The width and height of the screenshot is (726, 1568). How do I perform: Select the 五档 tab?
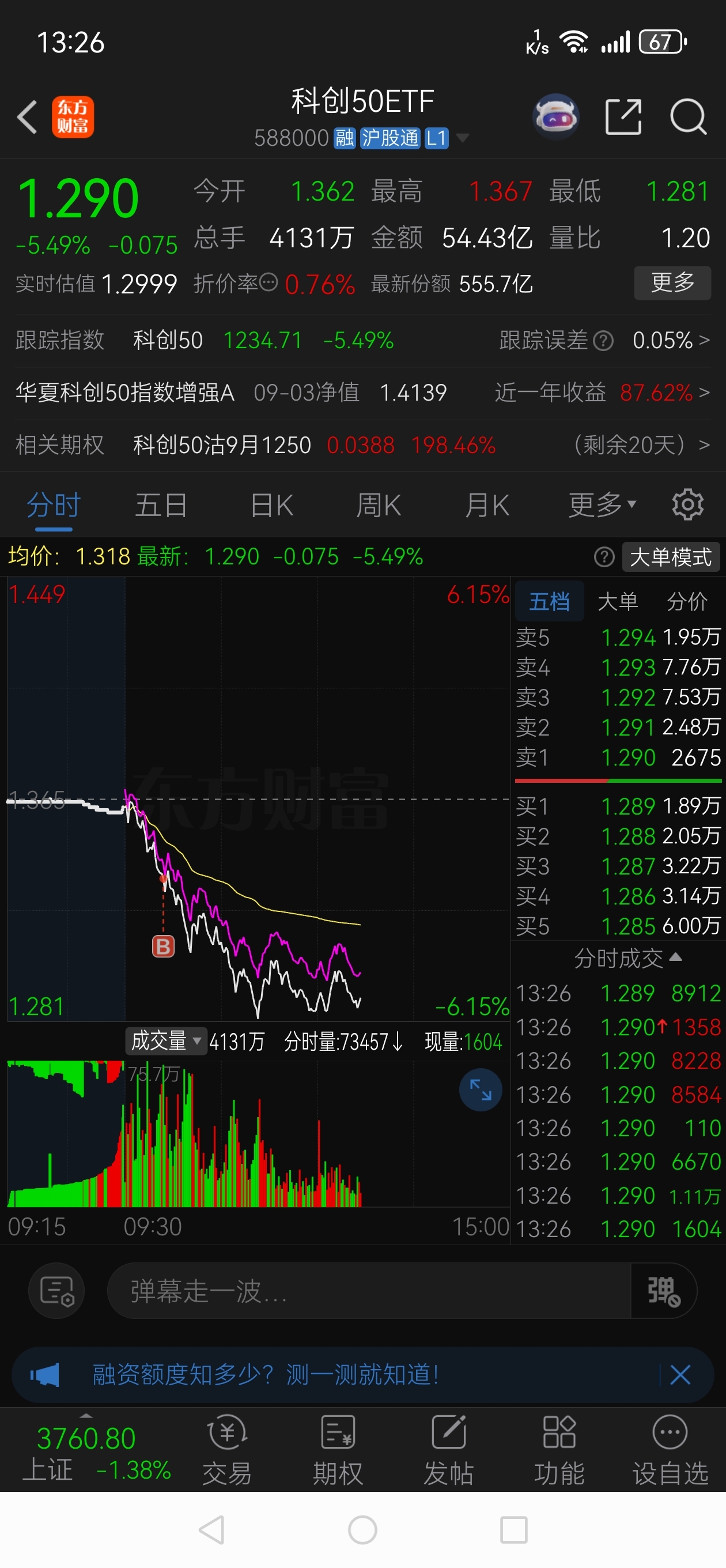coord(550,601)
